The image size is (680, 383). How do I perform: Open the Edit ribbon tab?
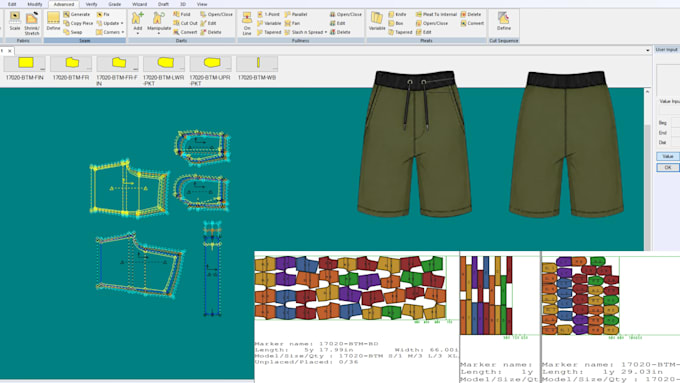click(x=12, y=4)
